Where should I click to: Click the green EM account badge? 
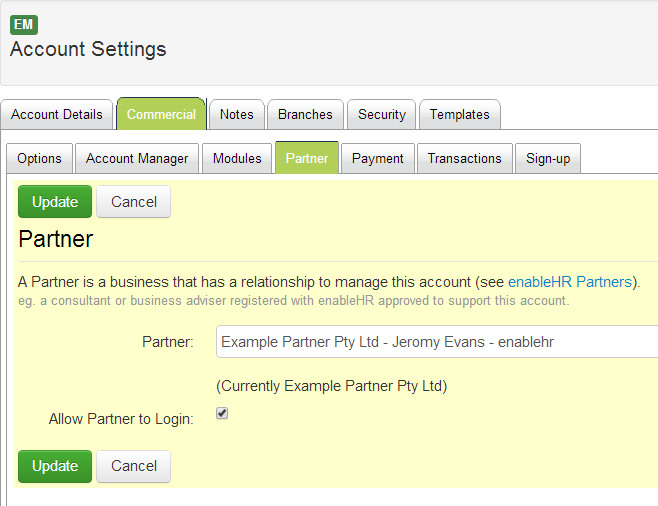[24, 25]
